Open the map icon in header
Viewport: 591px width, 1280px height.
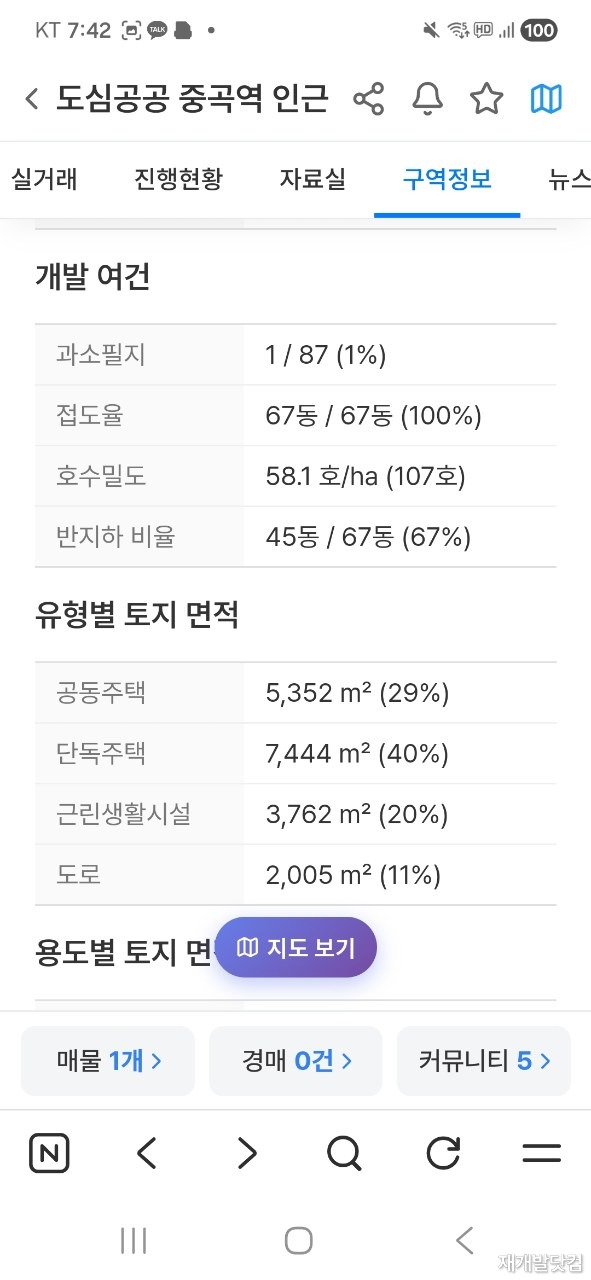tap(546, 99)
